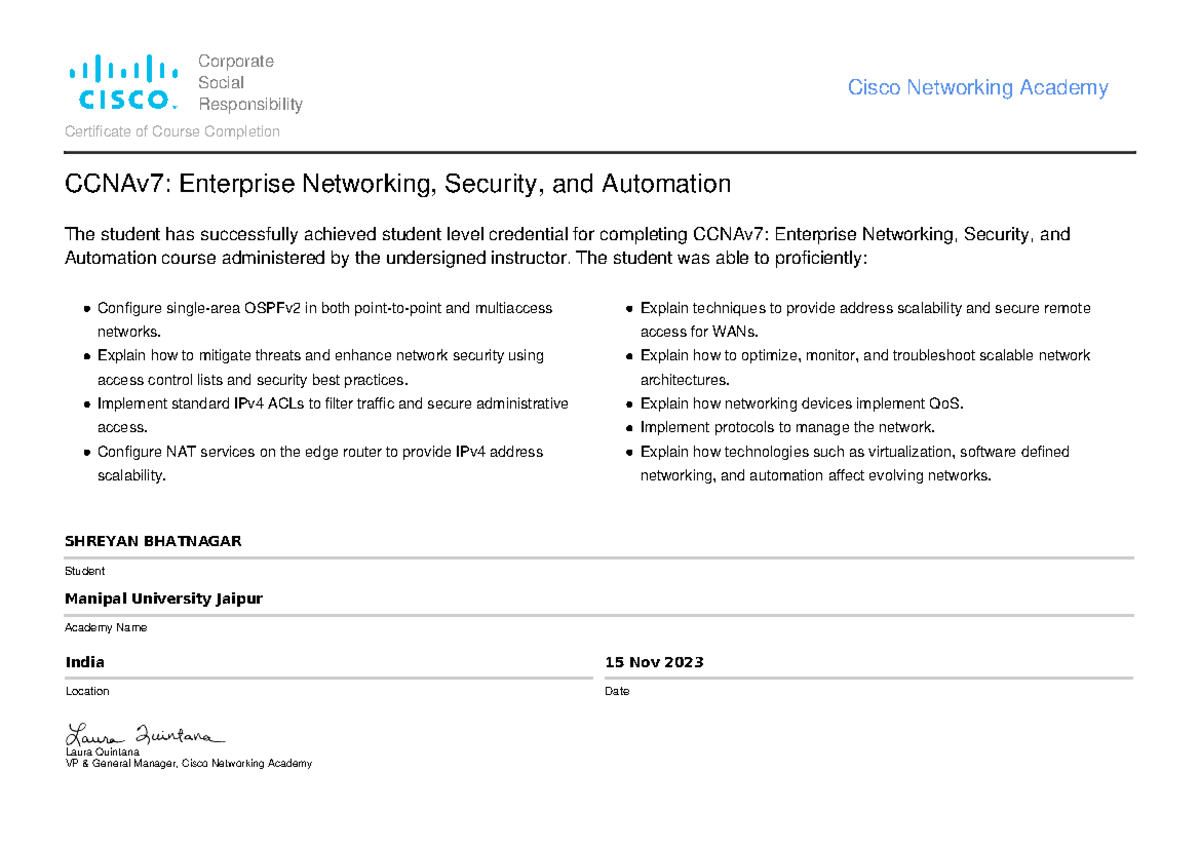Click the Certificate of Course Completion label
Screen dimensions: 1200x849
[172, 132]
